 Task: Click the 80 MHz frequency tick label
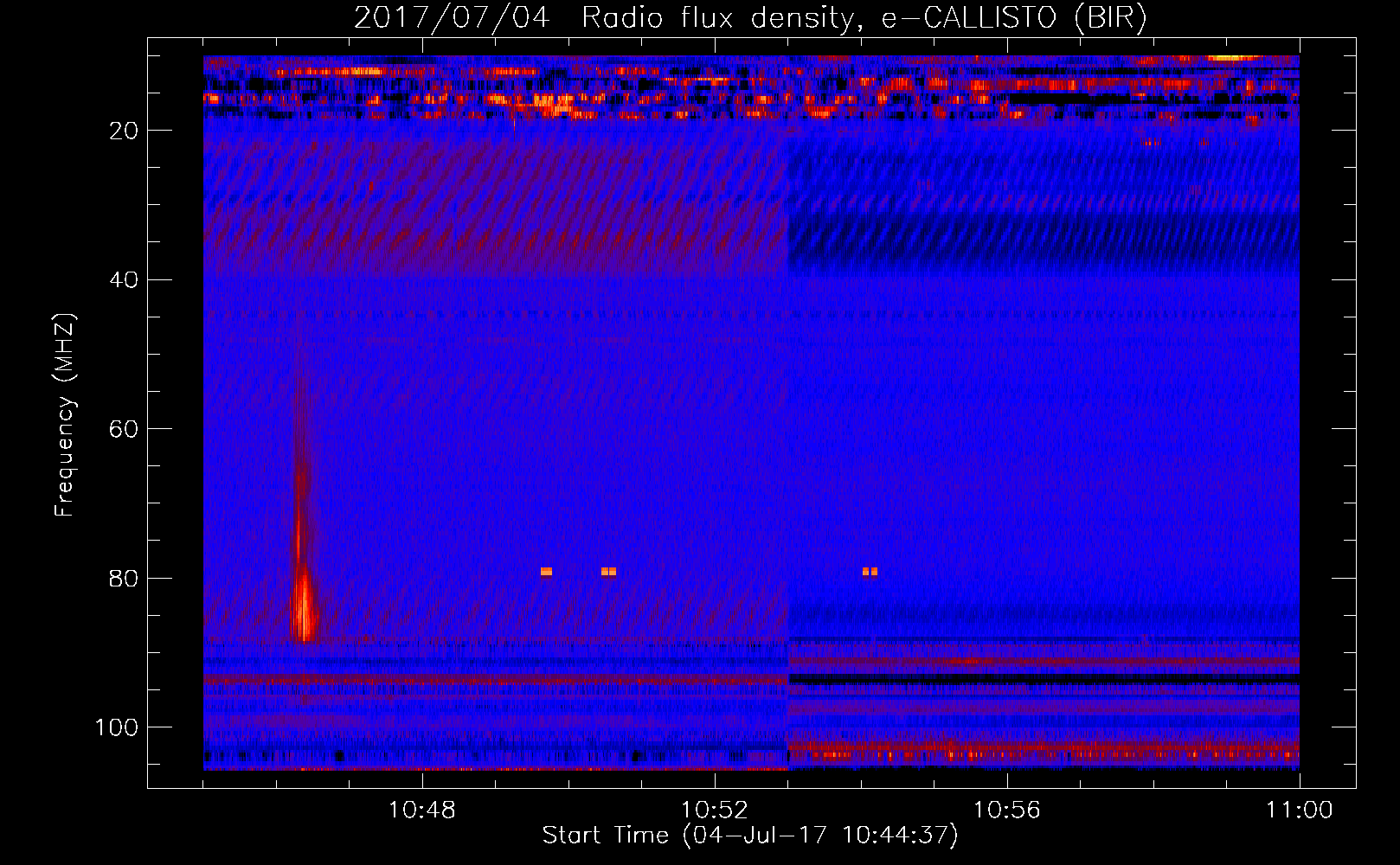[x=125, y=578]
